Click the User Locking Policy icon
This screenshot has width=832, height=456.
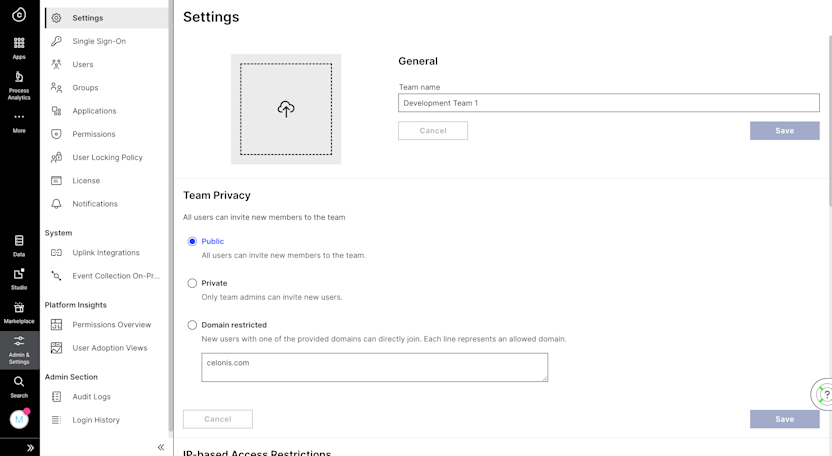56,157
